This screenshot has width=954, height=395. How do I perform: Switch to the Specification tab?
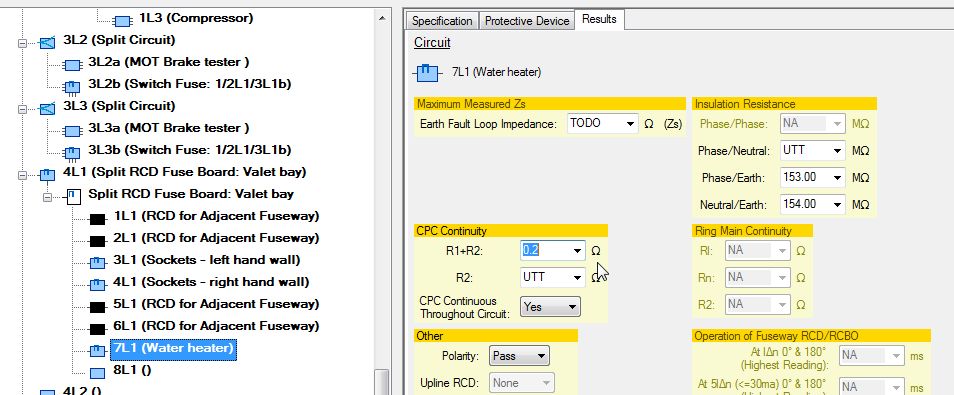tap(442, 21)
